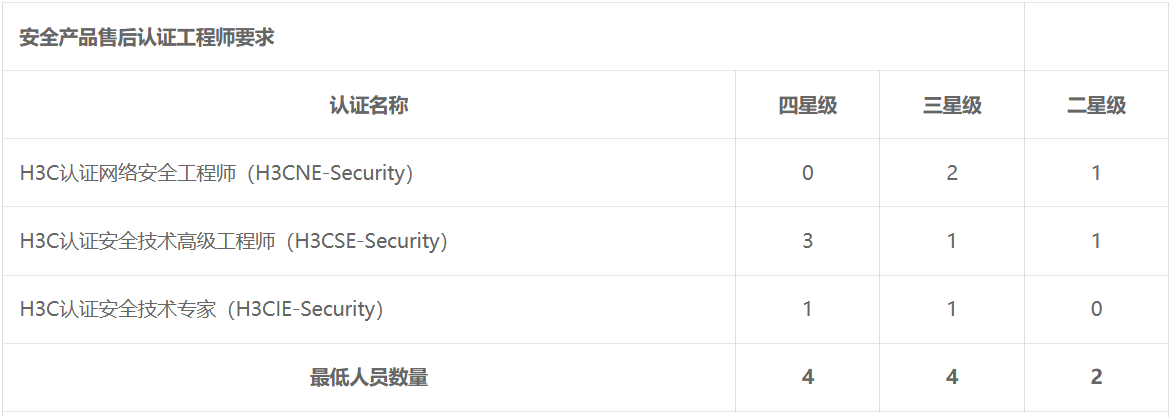Click the 二星级 value for H3CIE-Security

1096,309
